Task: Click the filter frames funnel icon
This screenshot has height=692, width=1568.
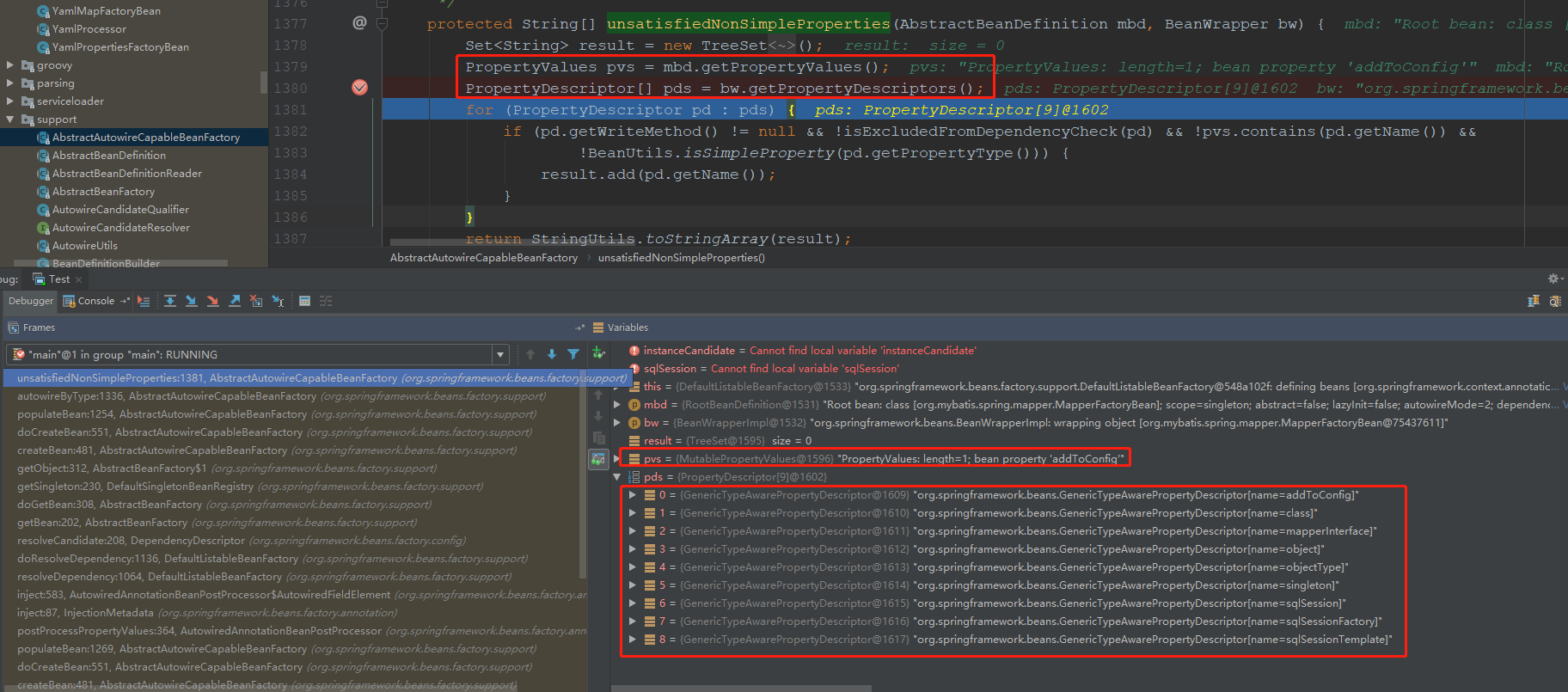Action: [x=573, y=354]
